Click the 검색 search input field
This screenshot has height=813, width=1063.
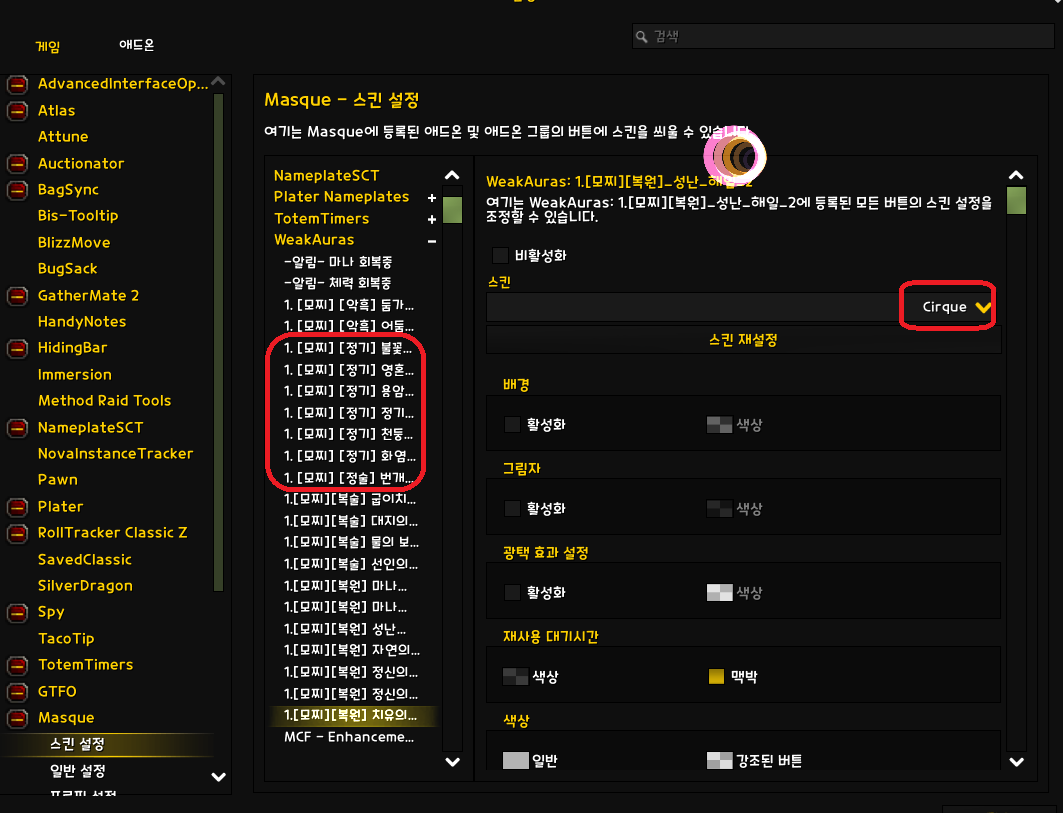click(843, 37)
